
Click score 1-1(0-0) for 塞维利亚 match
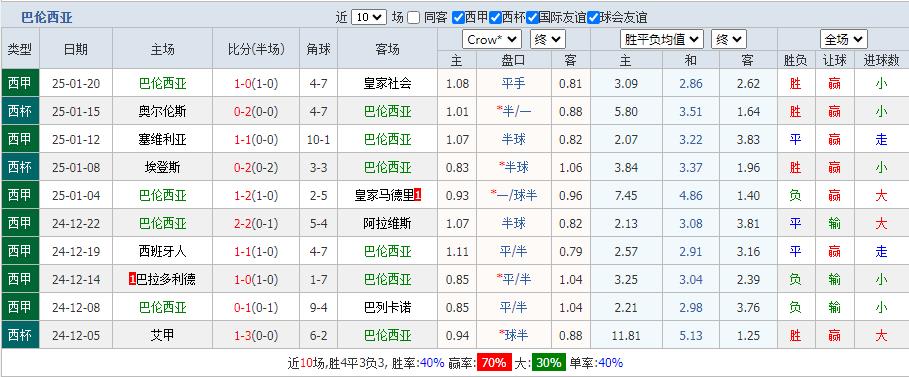[x=256, y=139]
